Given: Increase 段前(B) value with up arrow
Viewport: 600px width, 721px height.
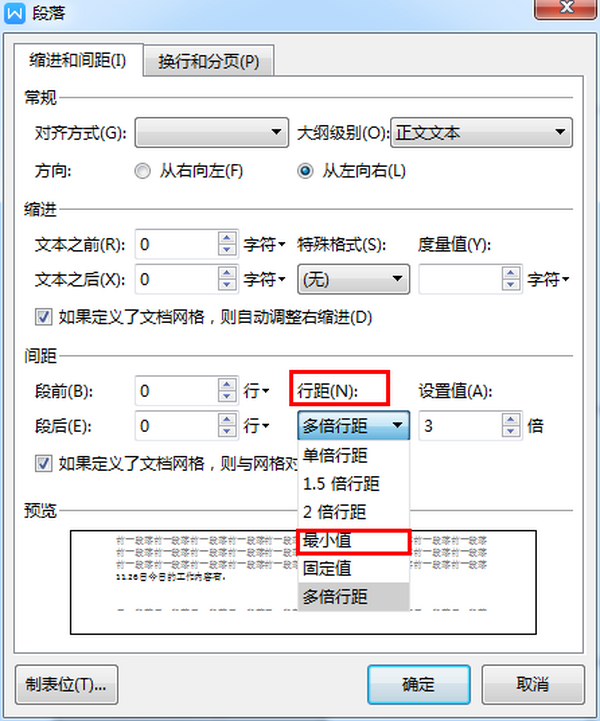Looking at the screenshot, I should pyautogui.click(x=227, y=385).
